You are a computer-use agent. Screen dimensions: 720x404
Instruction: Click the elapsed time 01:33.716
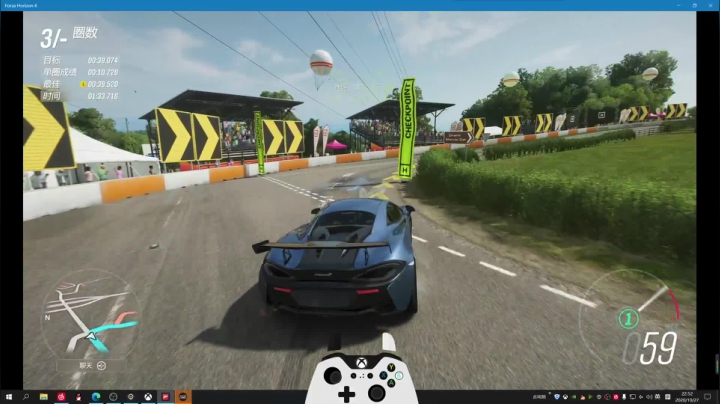tap(103, 96)
